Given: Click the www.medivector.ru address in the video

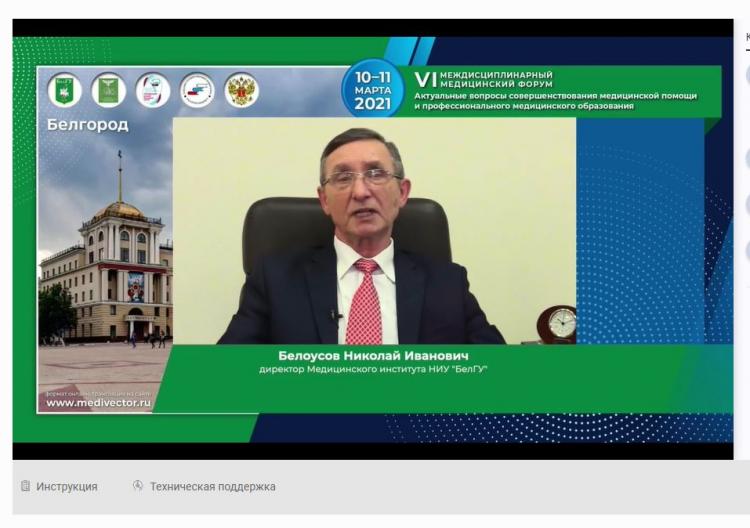Looking at the screenshot, I should 98,403.
